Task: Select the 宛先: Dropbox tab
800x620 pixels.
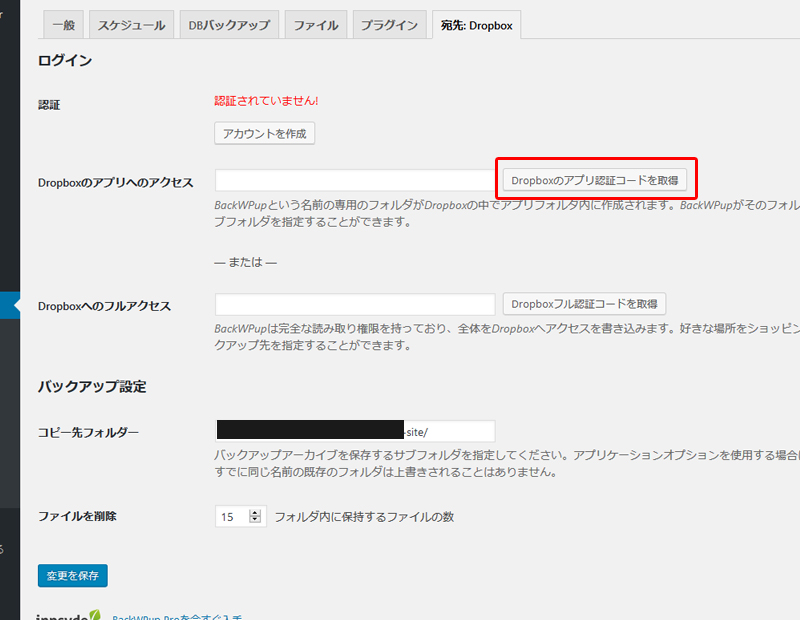Action: coord(477,25)
